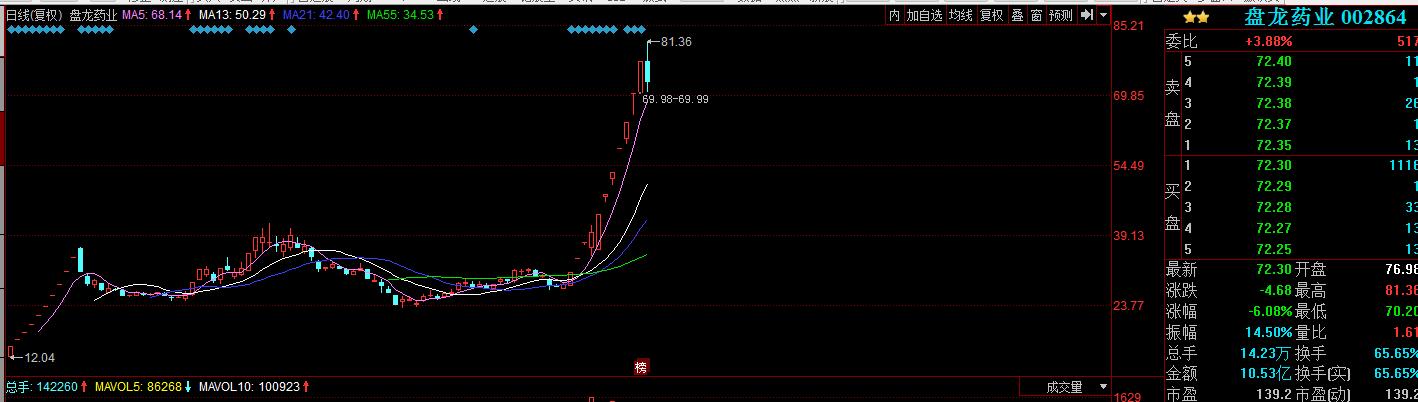Select sell level 5 price 72.40
The height and width of the screenshot is (402, 1418).
click(x=1273, y=61)
